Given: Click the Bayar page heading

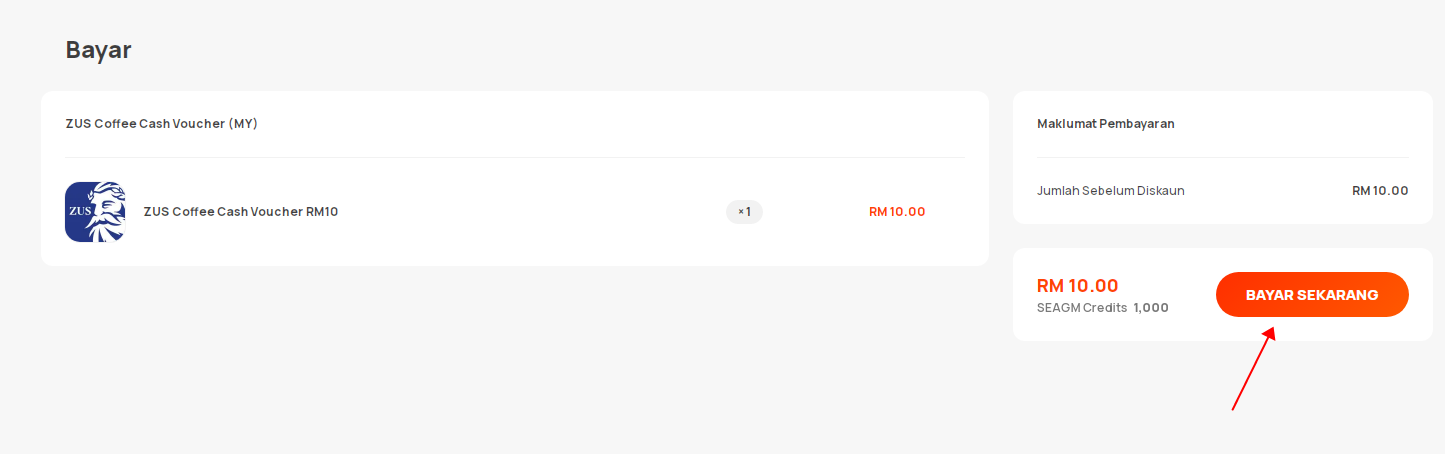Looking at the screenshot, I should (99, 50).
